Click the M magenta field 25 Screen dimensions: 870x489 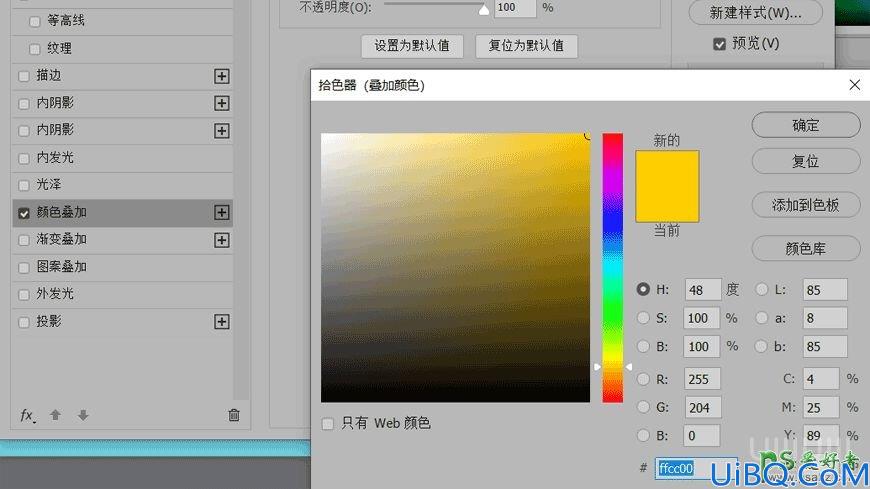click(x=821, y=407)
